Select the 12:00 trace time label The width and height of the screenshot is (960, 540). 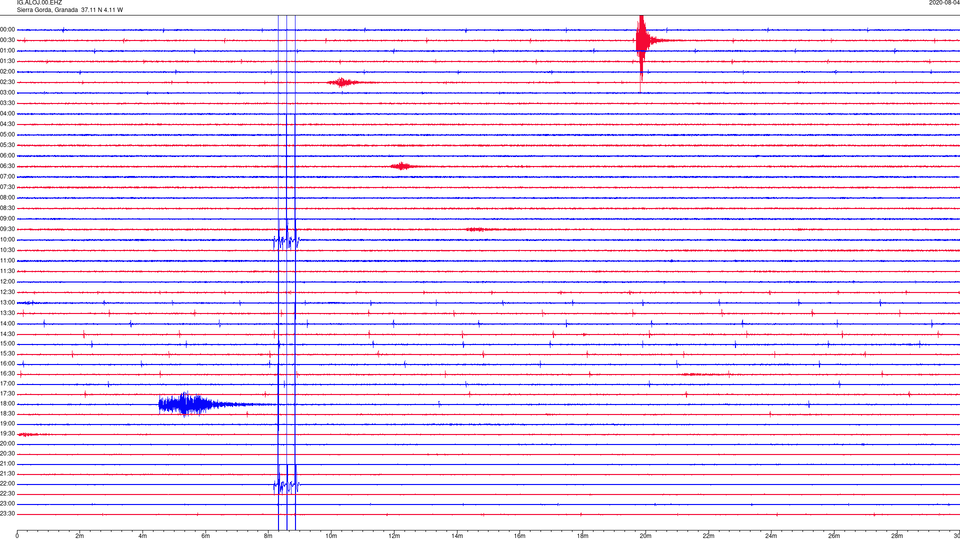click(7, 282)
